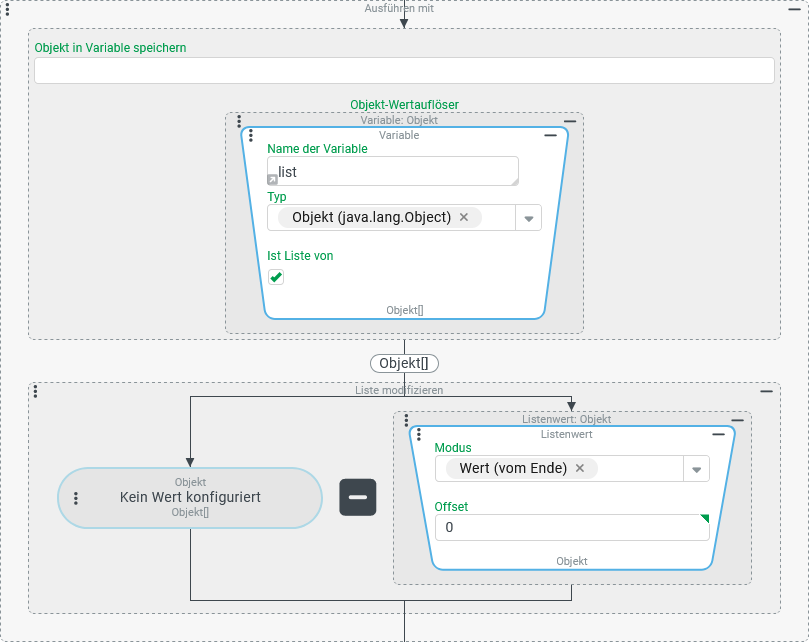The width and height of the screenshot is (809, 642).
Task: Collapse the Listenwert node
Action: [x=717, y=435]
